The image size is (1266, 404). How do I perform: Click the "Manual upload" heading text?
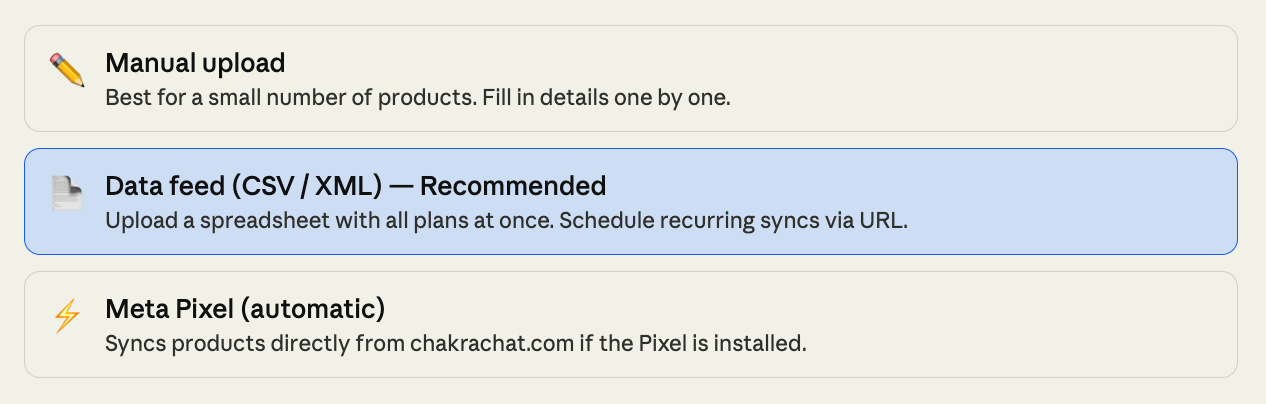pos(195,63)
